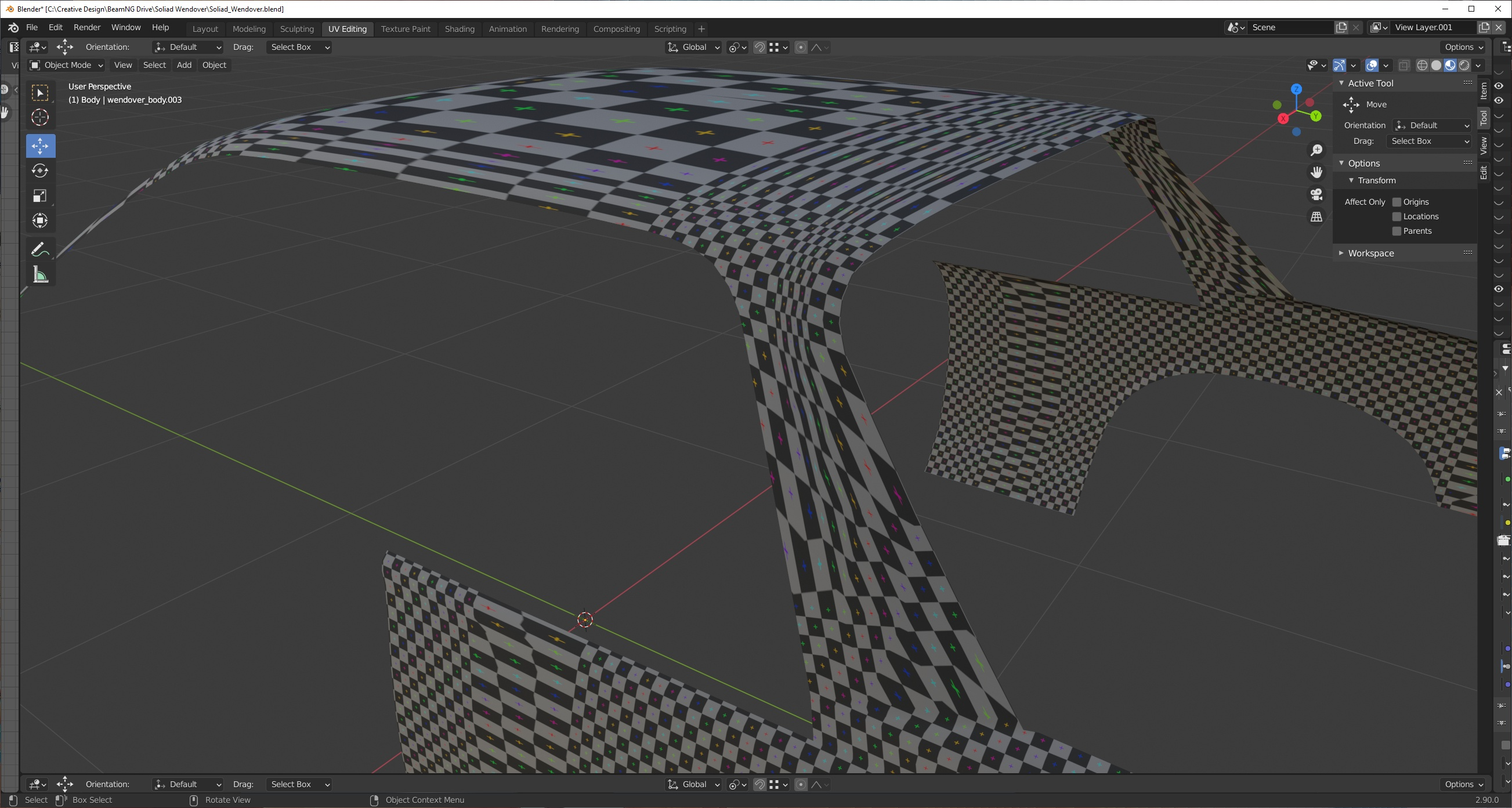Tick the Parents checkbox
This screenshot has height=808, width=1512.
tap(1397, 231)
